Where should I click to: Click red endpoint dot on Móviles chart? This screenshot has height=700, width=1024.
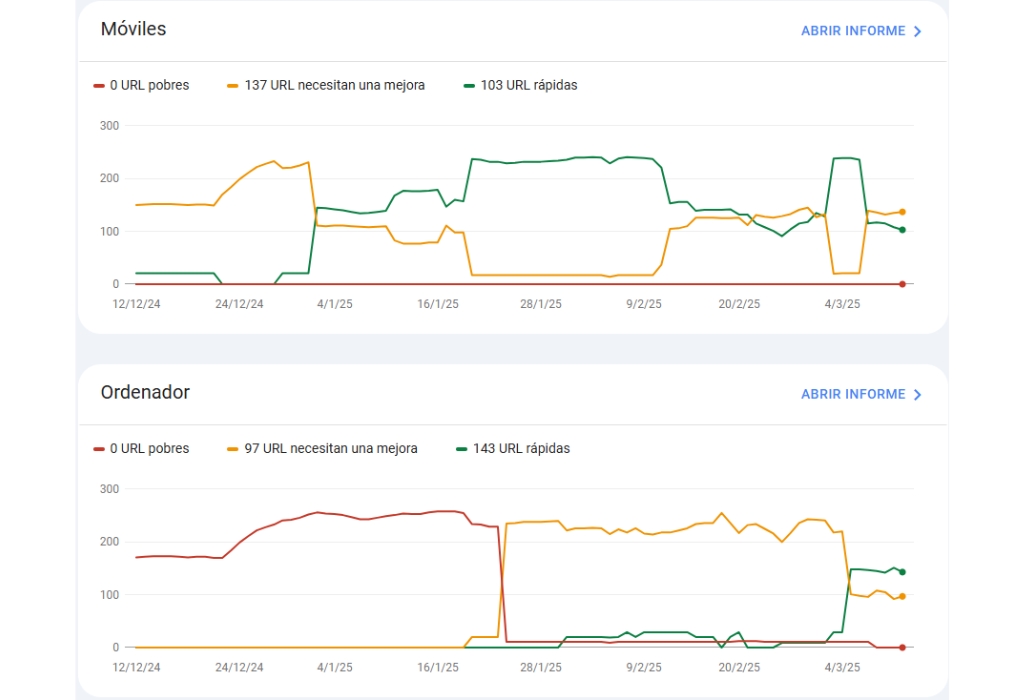click(902, 284)
